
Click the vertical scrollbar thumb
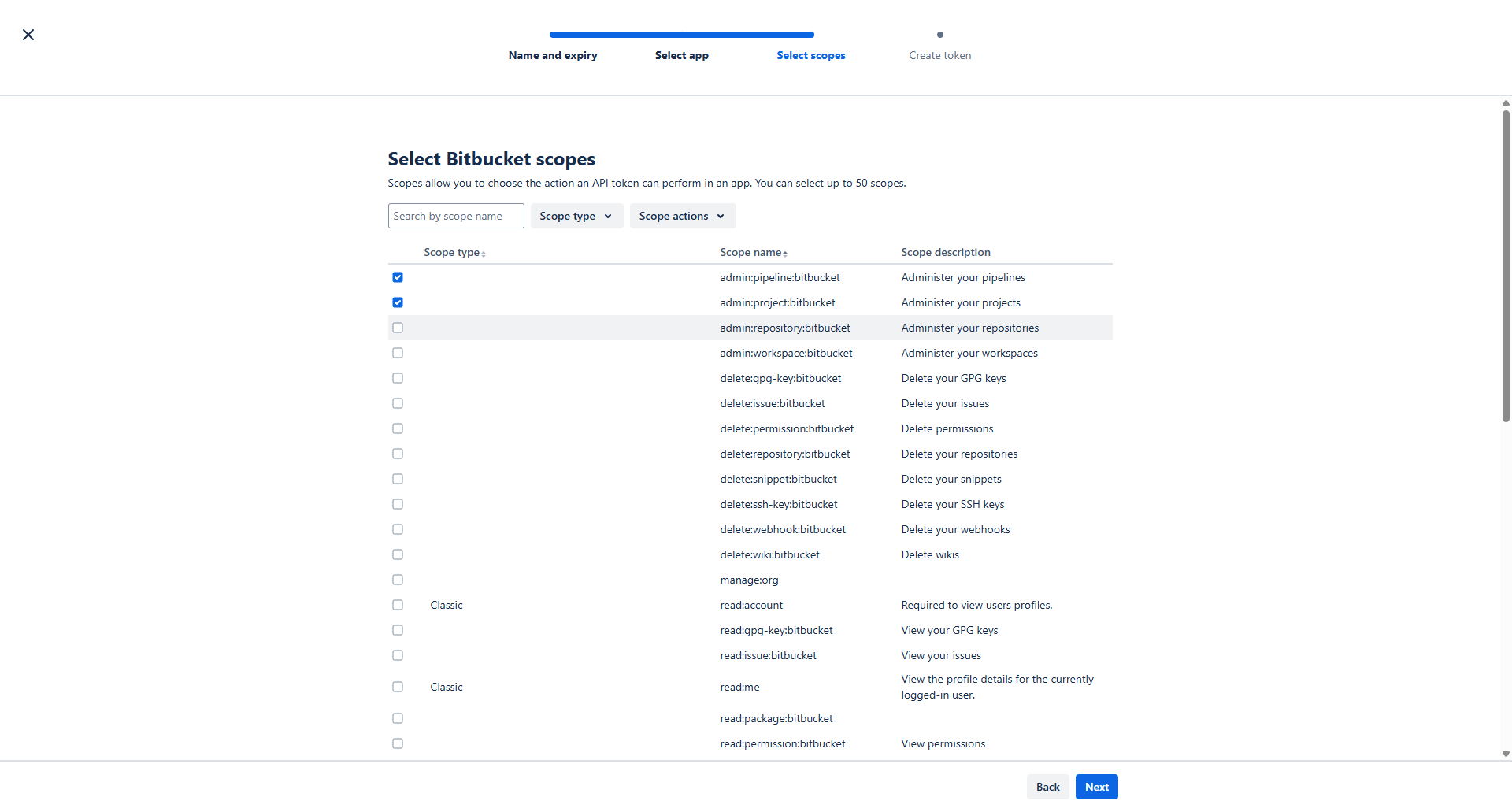click(x=1506, y=266)
